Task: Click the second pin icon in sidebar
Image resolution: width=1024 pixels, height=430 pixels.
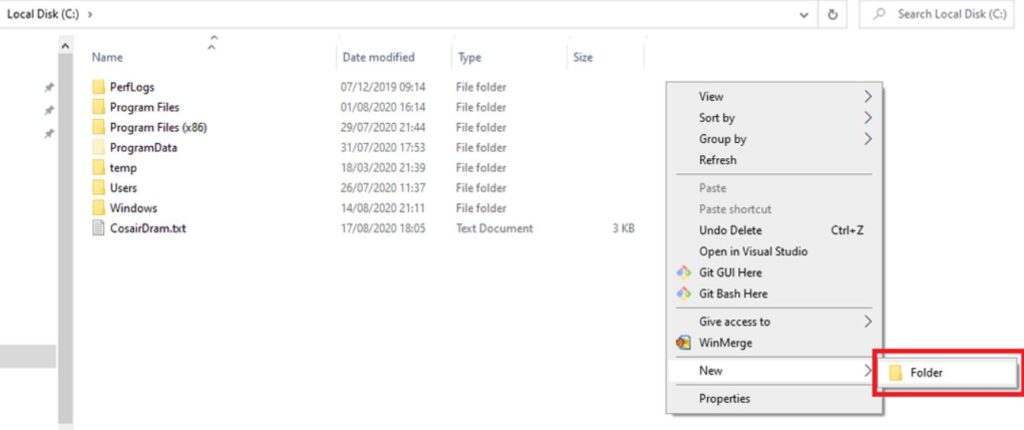Action: point(49,110)
